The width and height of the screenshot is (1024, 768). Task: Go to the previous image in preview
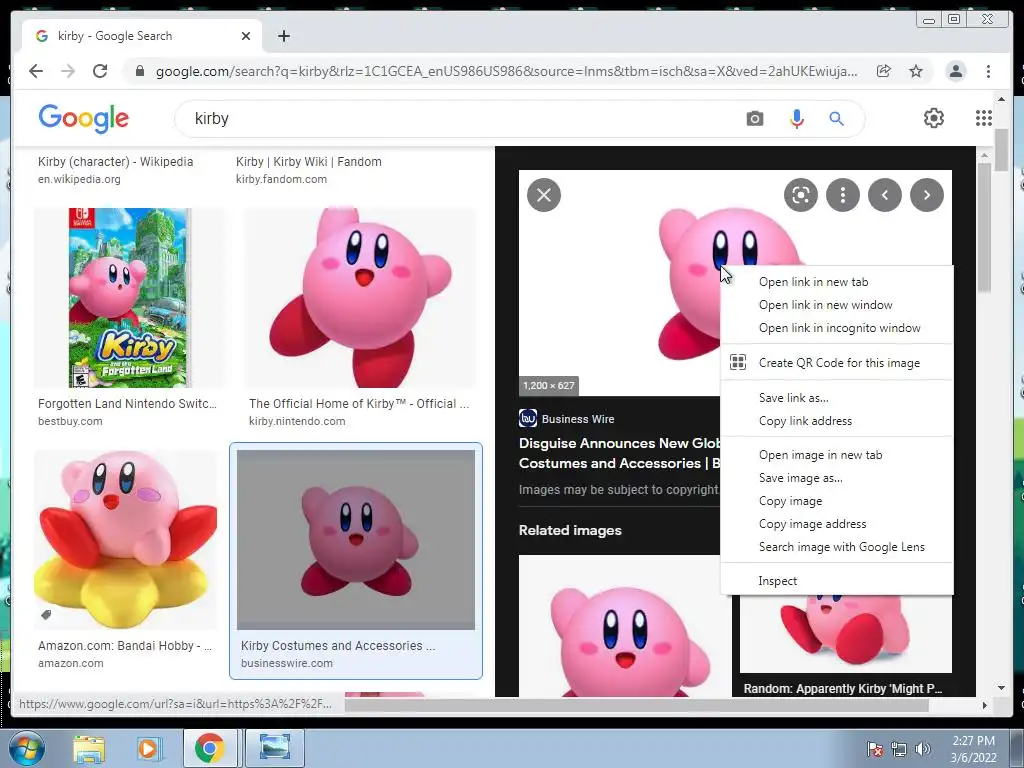(885, 195)
